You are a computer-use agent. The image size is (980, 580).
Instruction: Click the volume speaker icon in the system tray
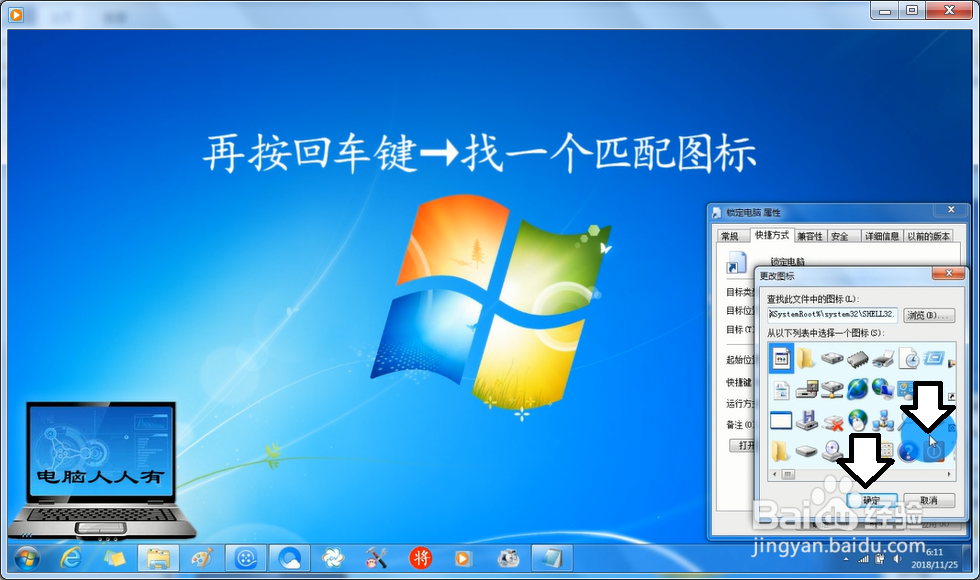point(898,559)
